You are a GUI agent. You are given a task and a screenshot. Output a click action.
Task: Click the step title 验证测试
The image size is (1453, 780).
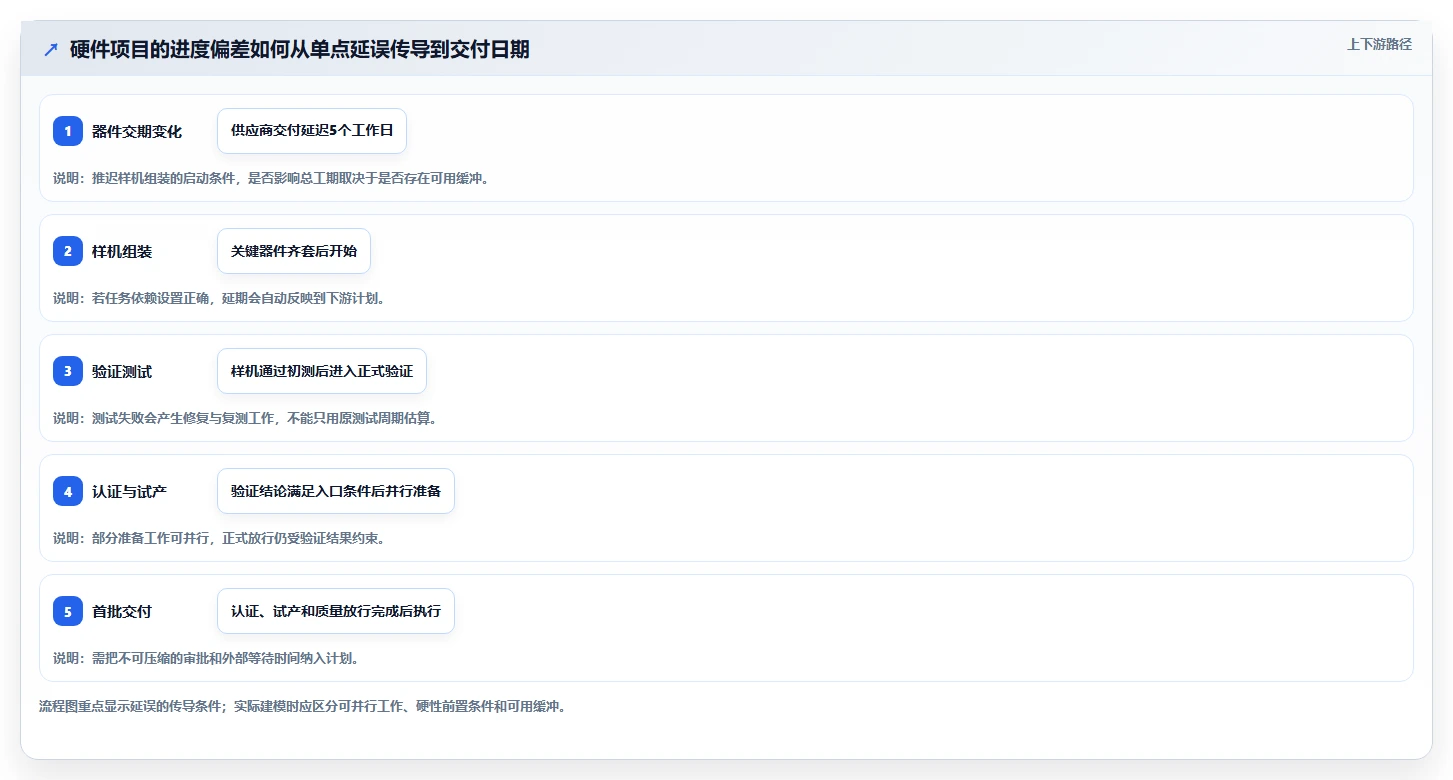122,371
